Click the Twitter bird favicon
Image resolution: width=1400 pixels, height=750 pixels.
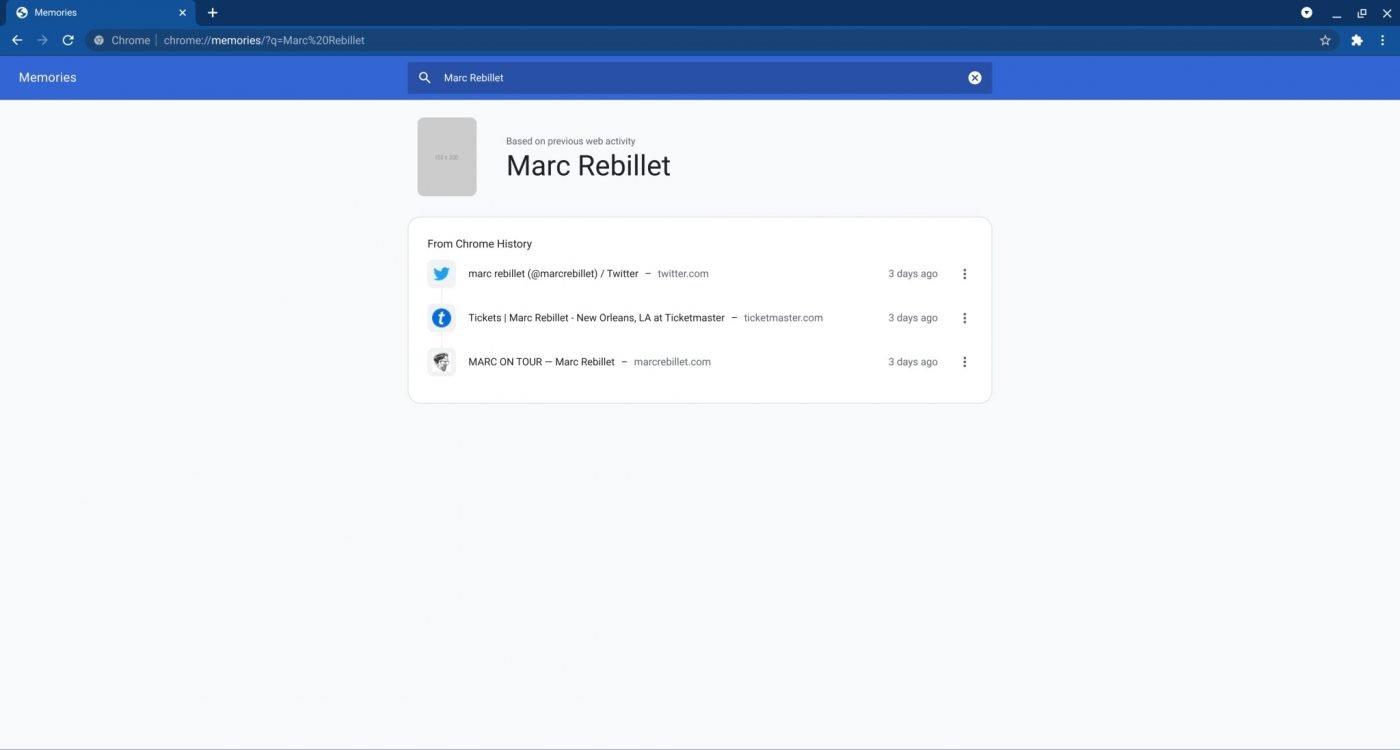coord(441,274)
